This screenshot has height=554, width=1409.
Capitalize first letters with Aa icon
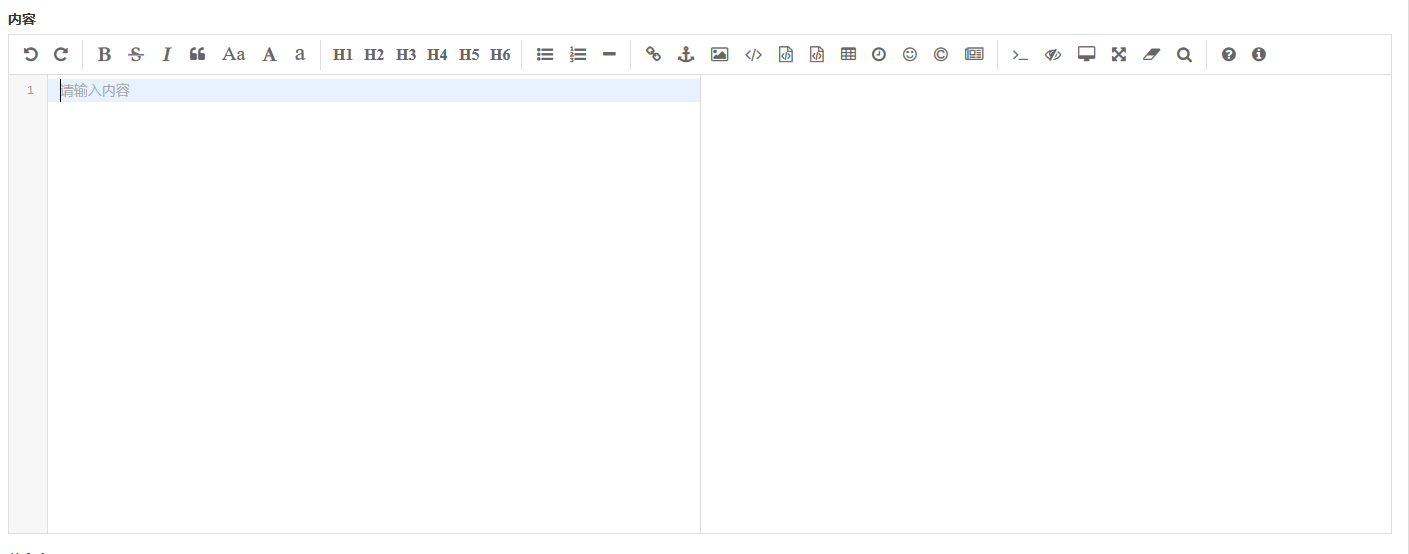233,55
